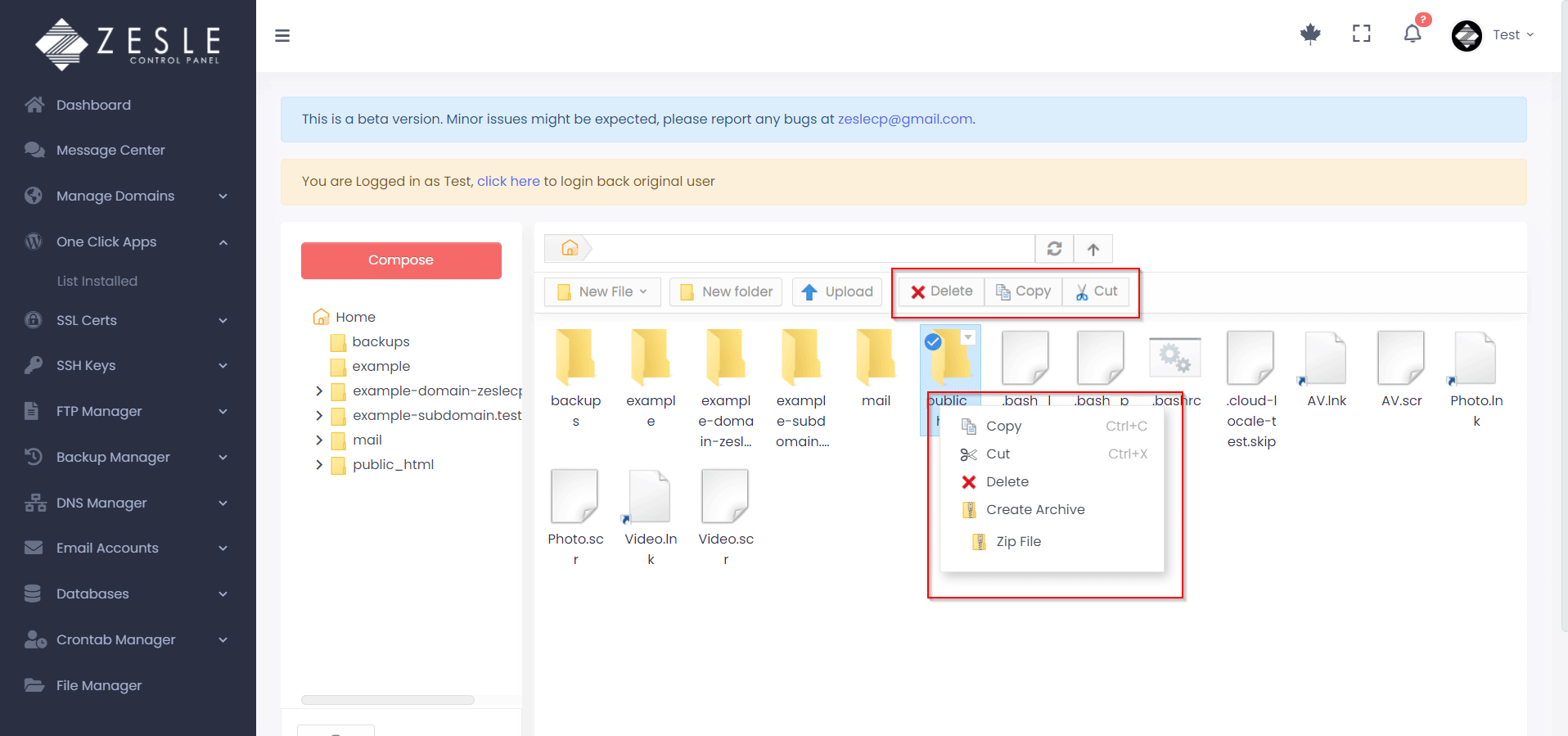Enter fullscreen mode via the expand icon
The height and width of the screenshot is (736, 1568).
[1361, 34]
